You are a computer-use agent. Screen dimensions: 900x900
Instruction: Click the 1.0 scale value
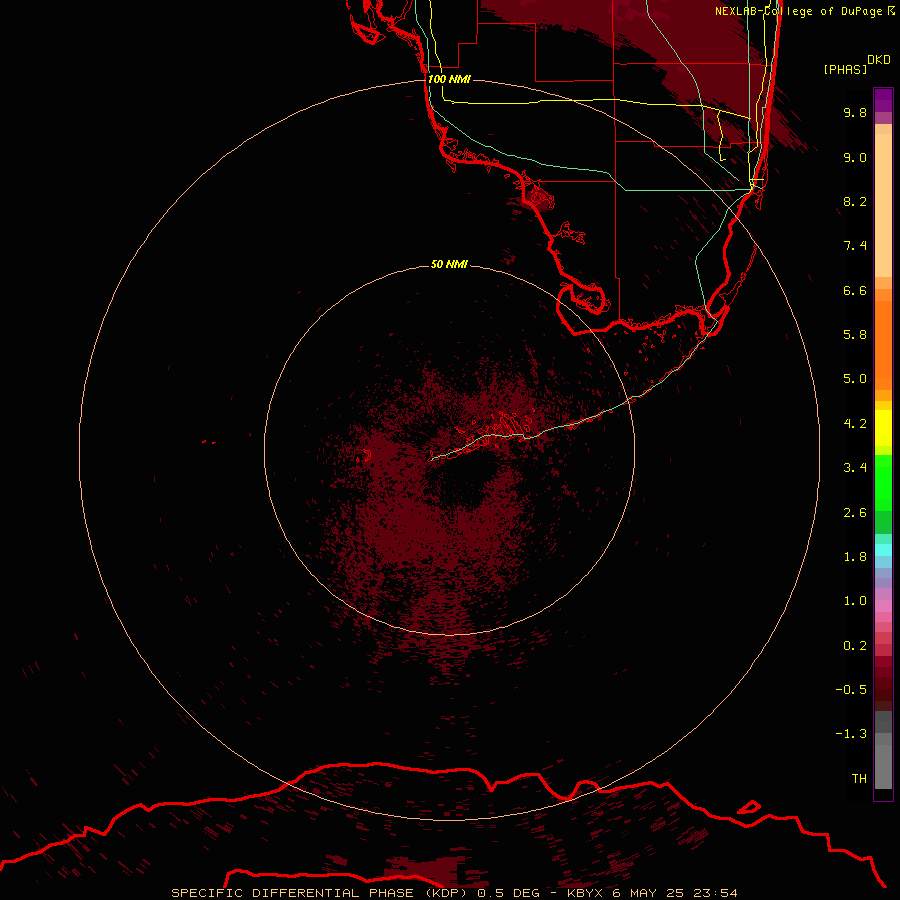(x=855, y=601)
